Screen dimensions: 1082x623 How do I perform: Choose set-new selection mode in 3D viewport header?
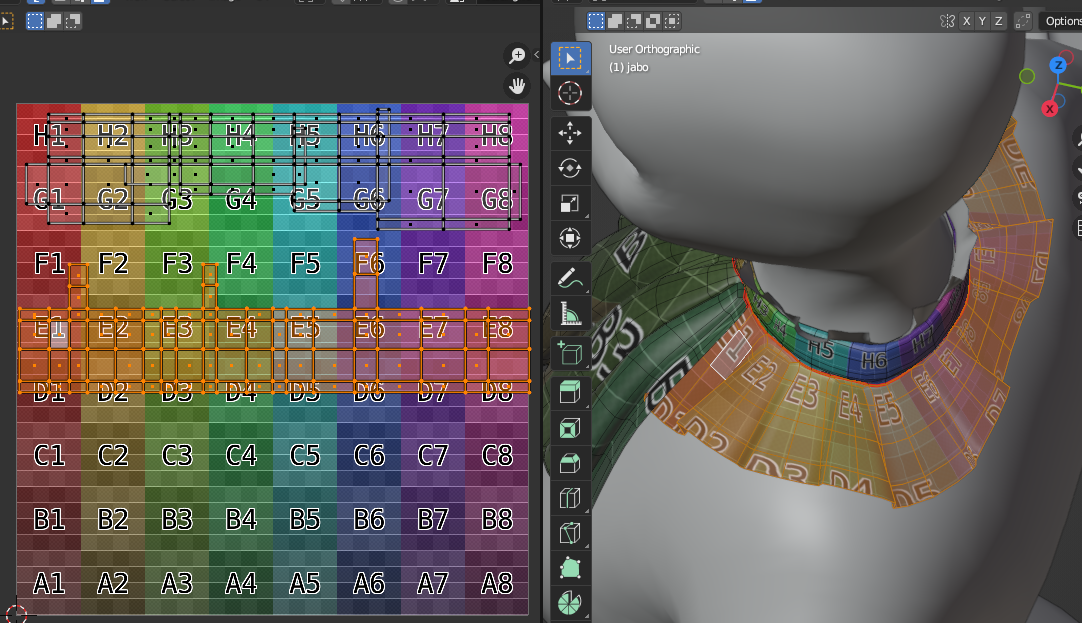pos(596,21)
